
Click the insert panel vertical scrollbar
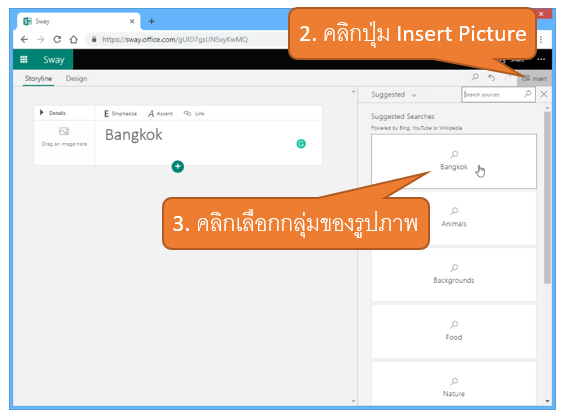pyautogui.click(x=547, y=197)
